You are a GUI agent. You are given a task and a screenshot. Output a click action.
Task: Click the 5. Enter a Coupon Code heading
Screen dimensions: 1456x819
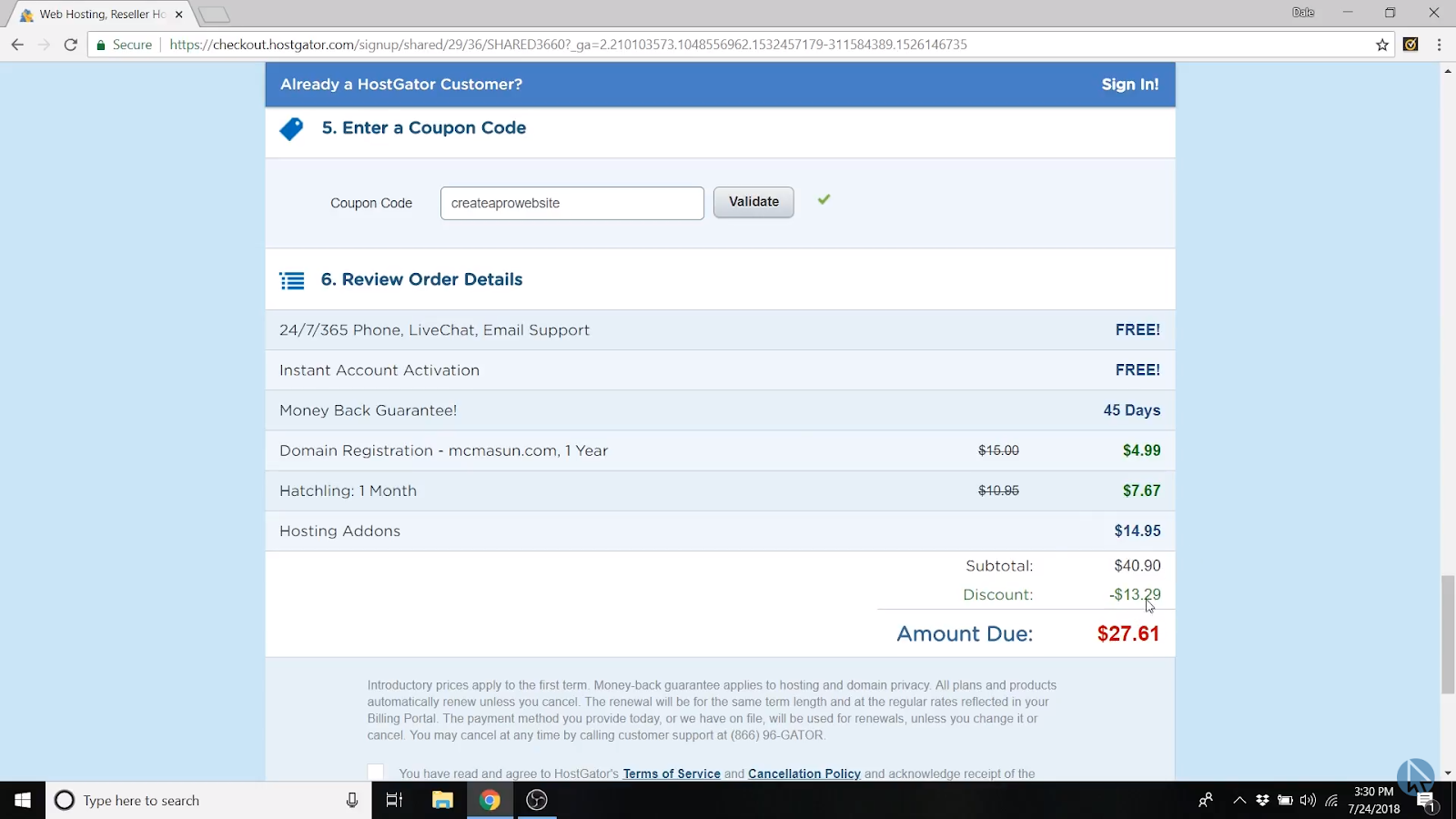tap(424, 128)
